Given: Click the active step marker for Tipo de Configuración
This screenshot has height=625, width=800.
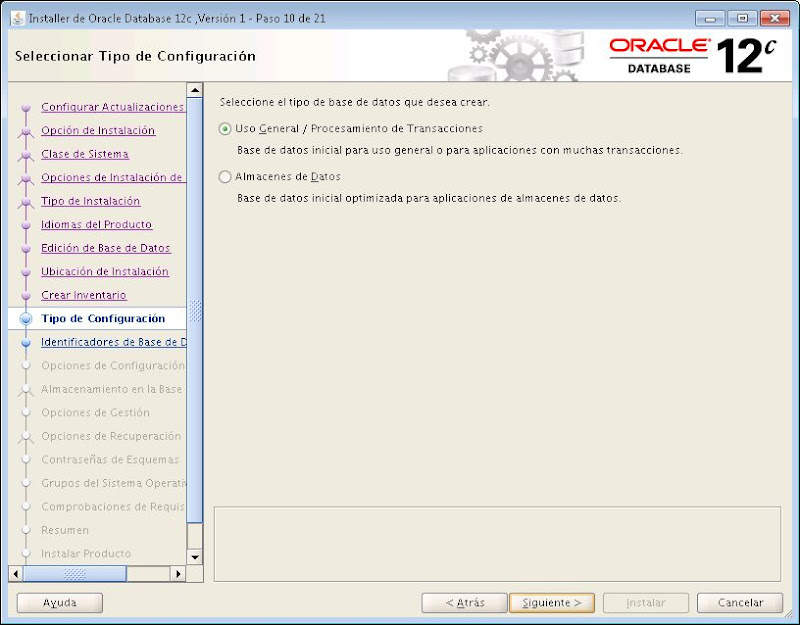Looking at the screenshot, I should click(26, 319).
